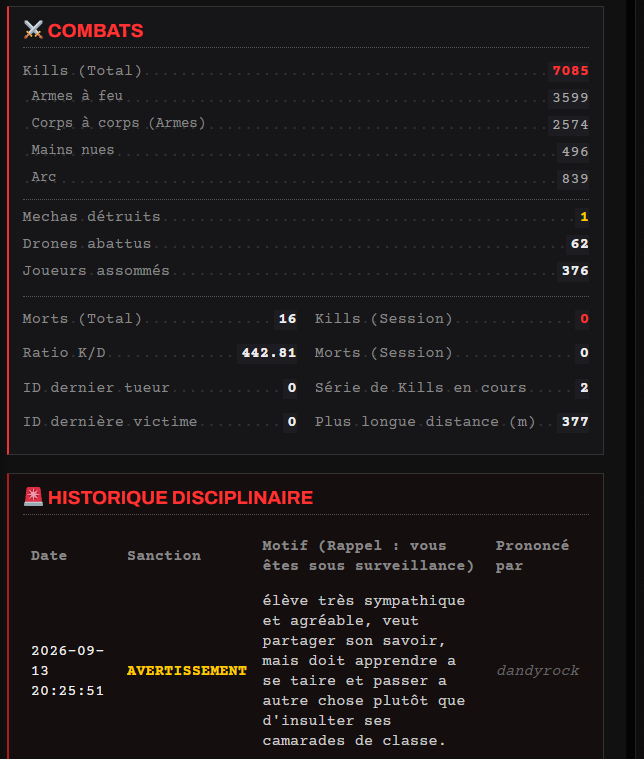644x759 pixels.
Task: Click the COMBATS section heading
Action: [x=95, y=30]
